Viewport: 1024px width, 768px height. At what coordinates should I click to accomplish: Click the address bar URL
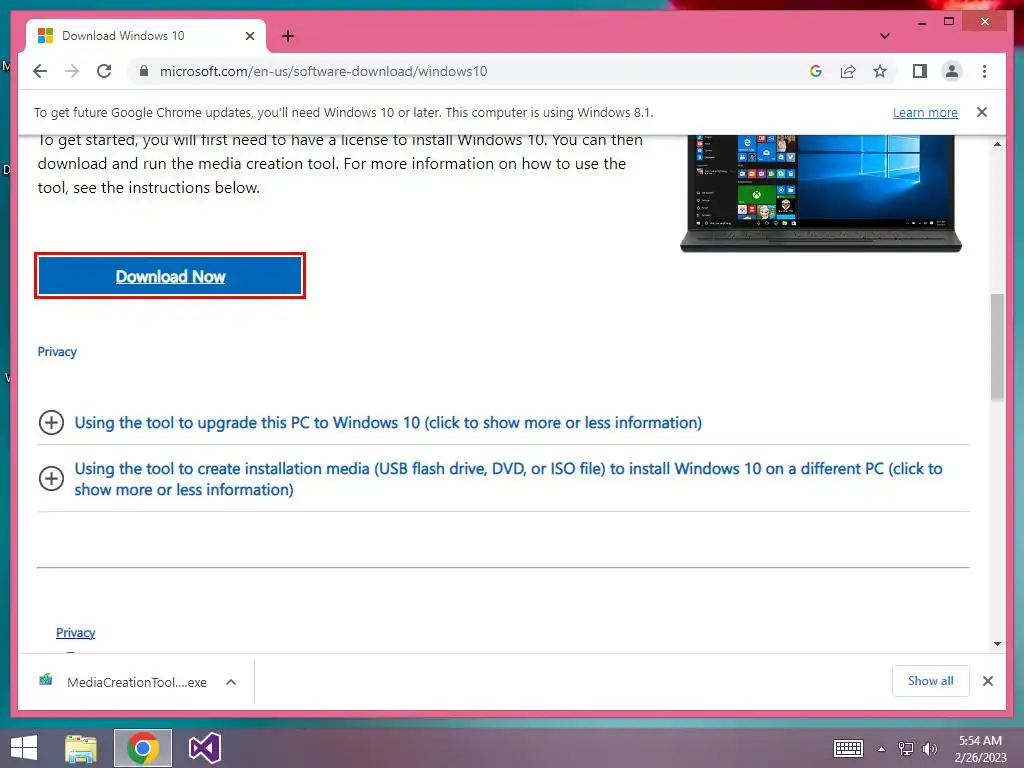[x=323, y=71]
